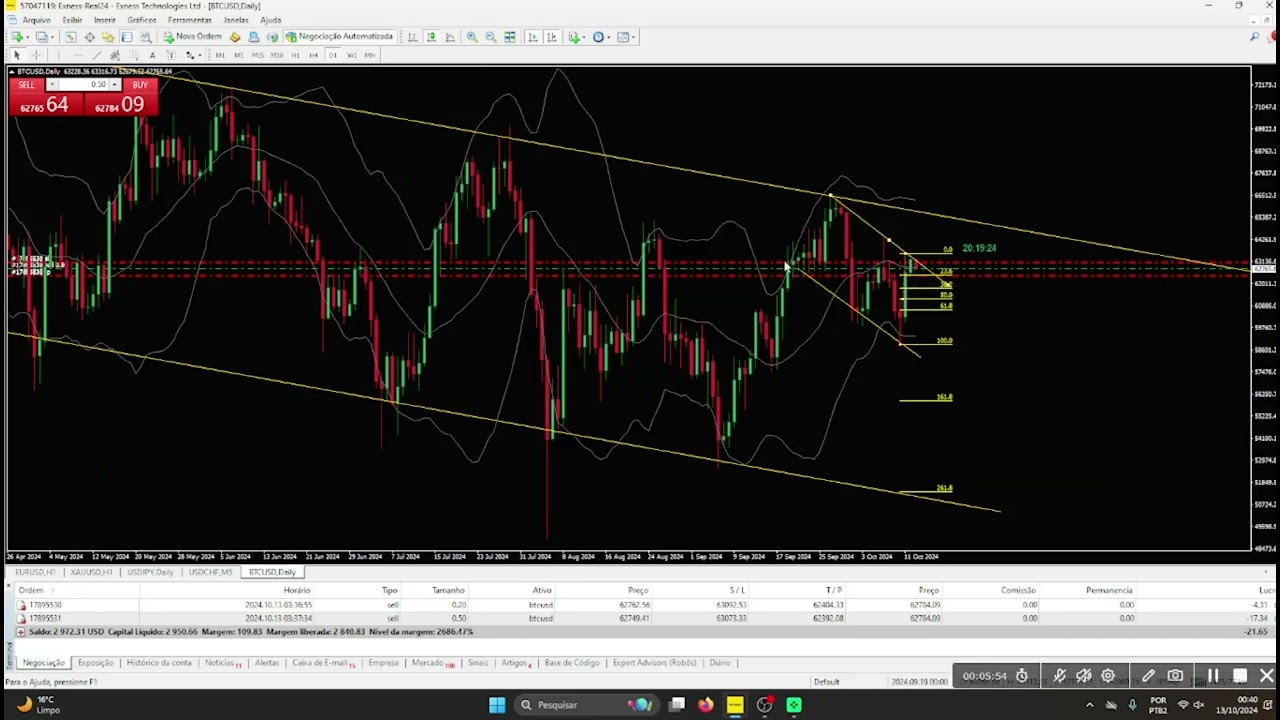Click the BUY one-click button
The width and height of the screenshot is (1280, 720).
(140, 85)
